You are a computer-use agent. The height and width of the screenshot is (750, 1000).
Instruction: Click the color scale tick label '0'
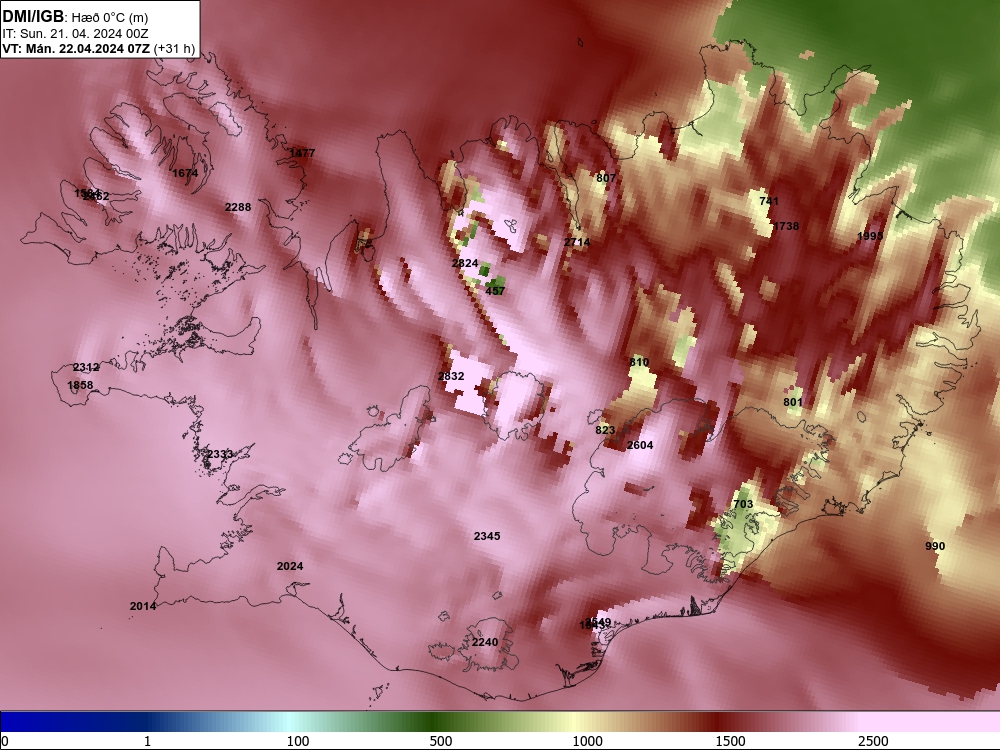click(6, 741)
